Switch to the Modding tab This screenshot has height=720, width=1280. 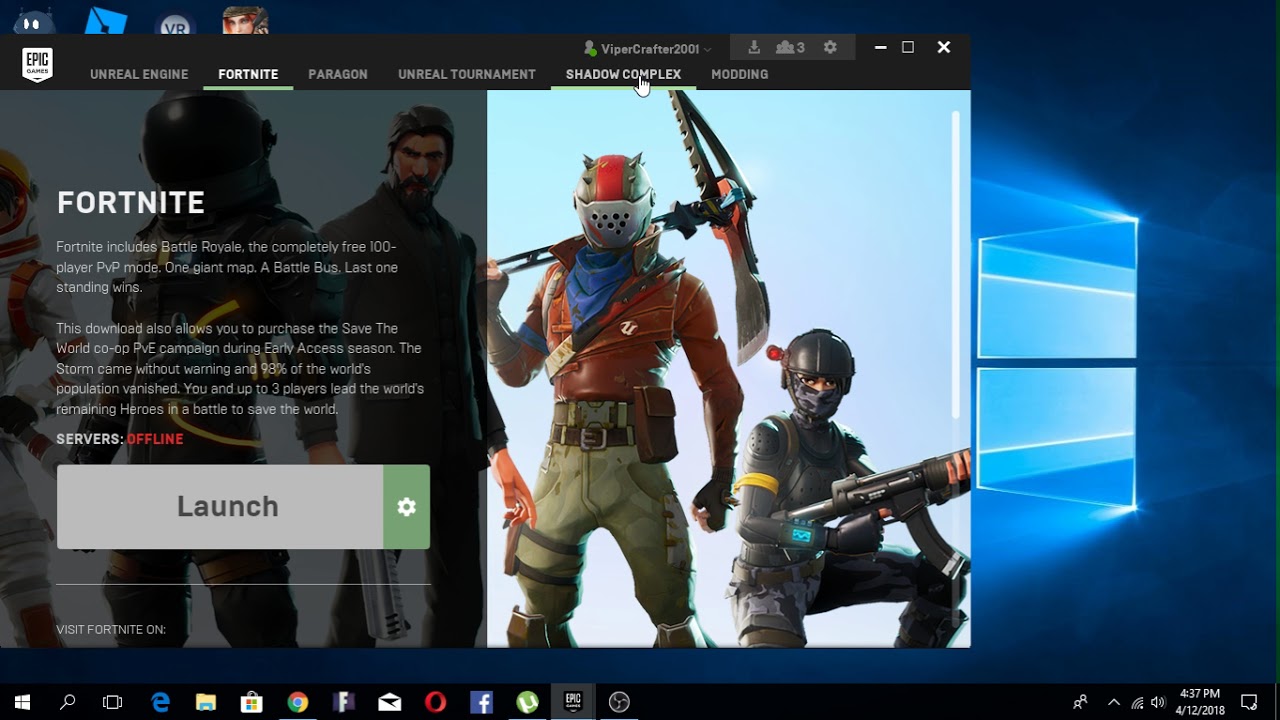click(x=739, y=74)
